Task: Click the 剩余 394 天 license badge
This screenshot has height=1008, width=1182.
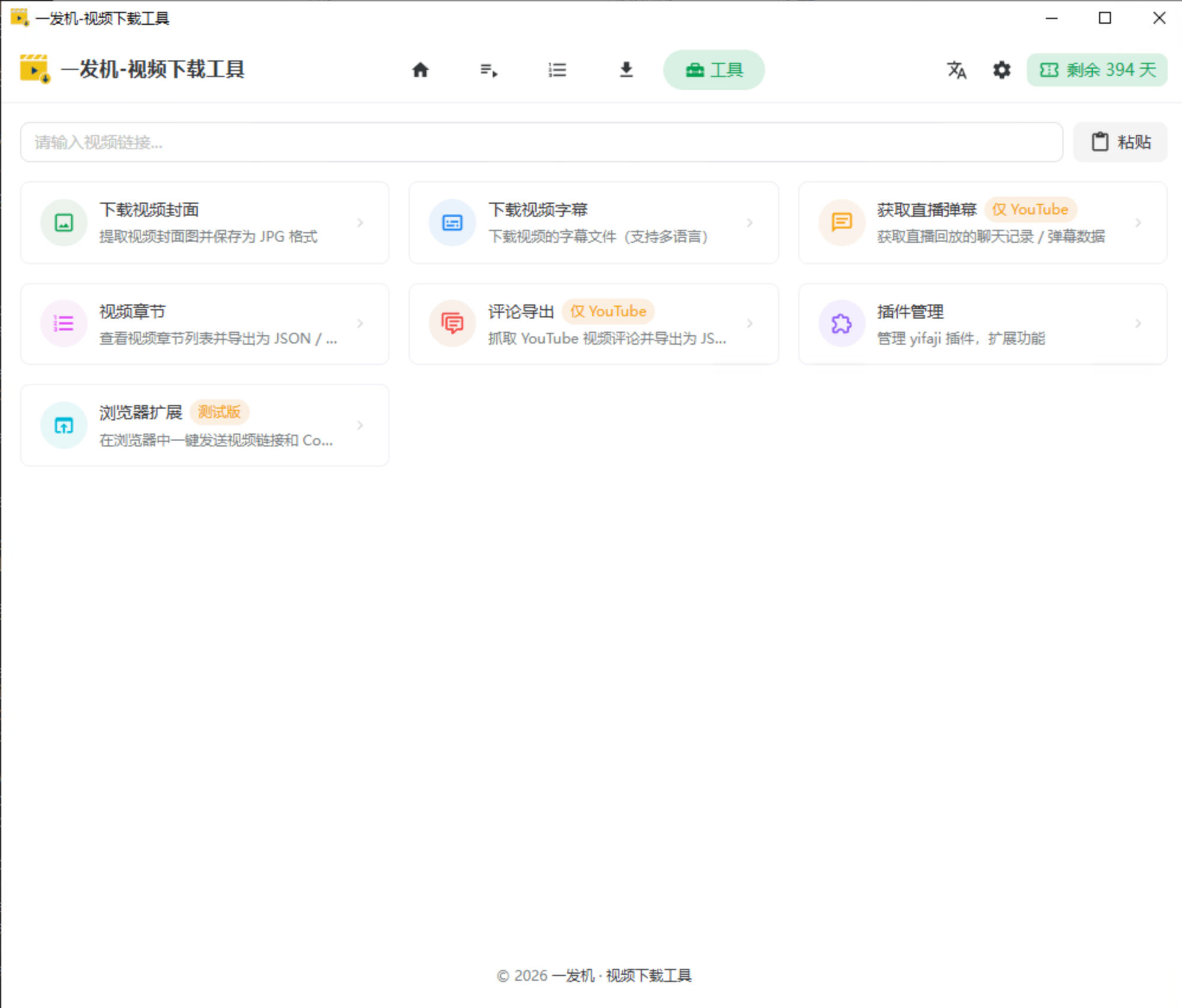Action: (x=1097, y=70)
